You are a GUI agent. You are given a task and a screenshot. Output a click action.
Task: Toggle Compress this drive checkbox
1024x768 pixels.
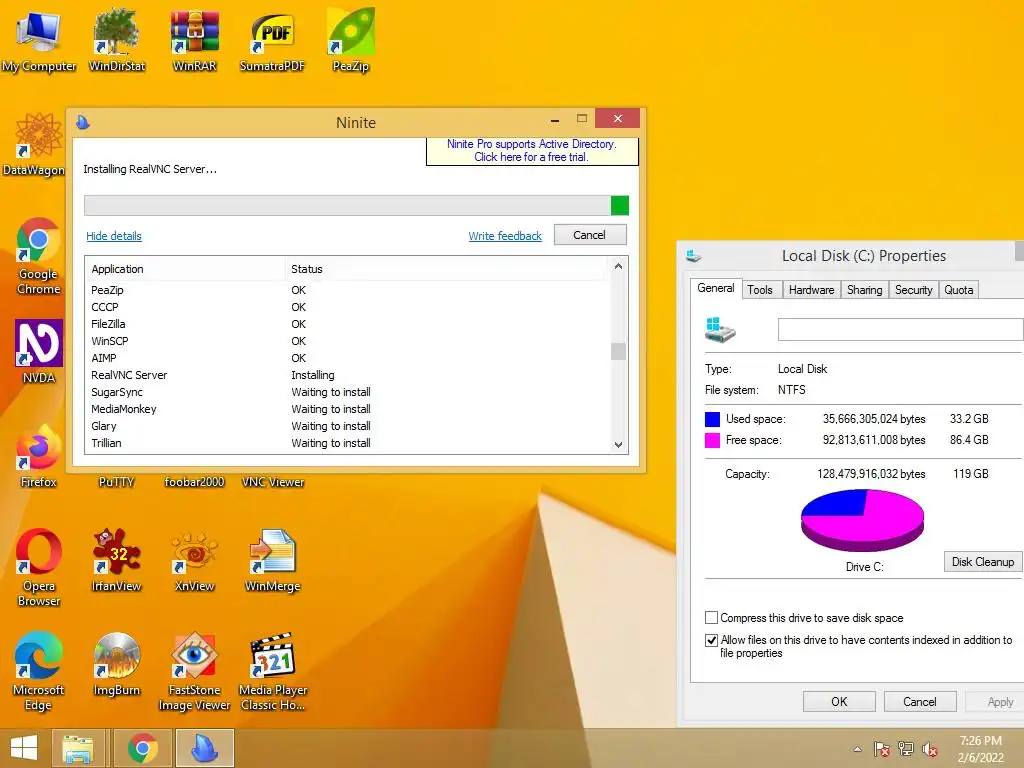(711, 618)
